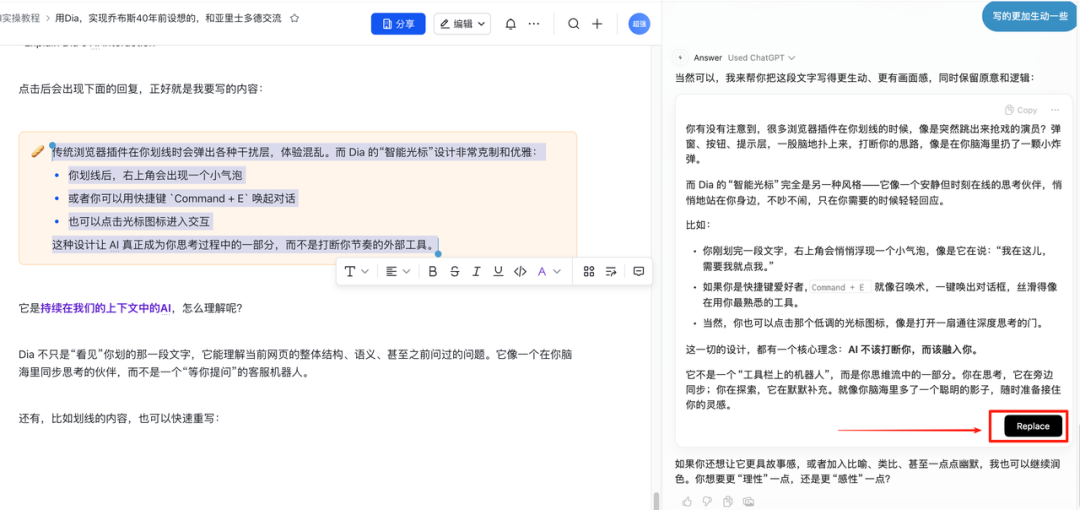Click the 写的更加生动一些 chat bubble

click(x=1030, y=15)
